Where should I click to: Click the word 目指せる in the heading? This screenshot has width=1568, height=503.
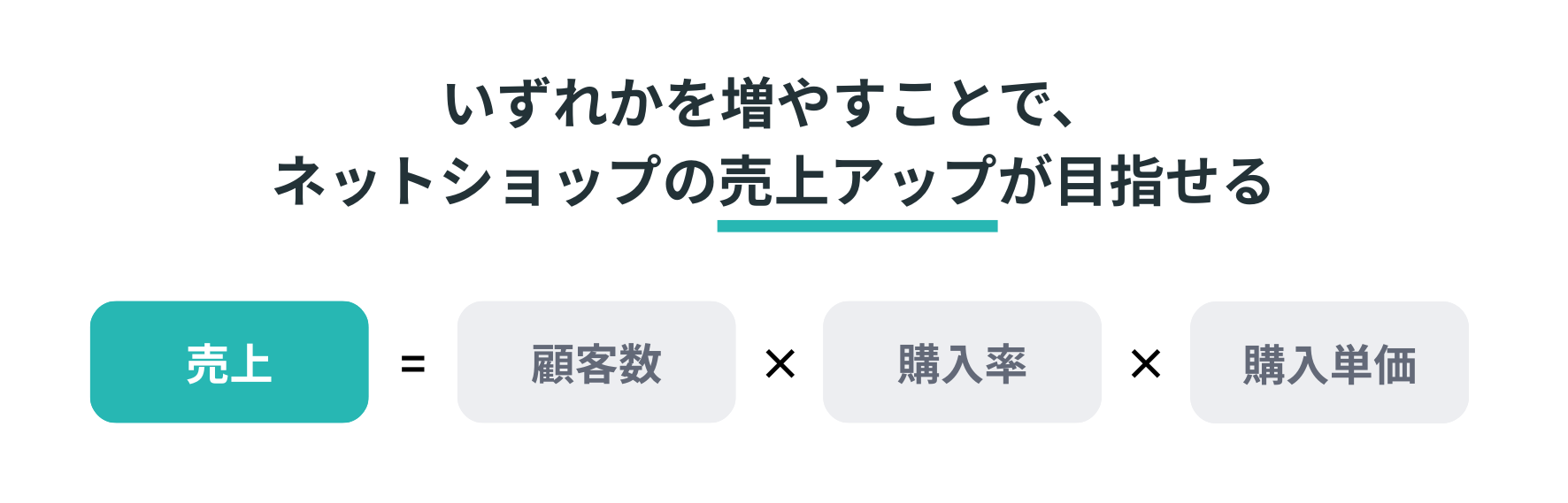pos(1164,181)
